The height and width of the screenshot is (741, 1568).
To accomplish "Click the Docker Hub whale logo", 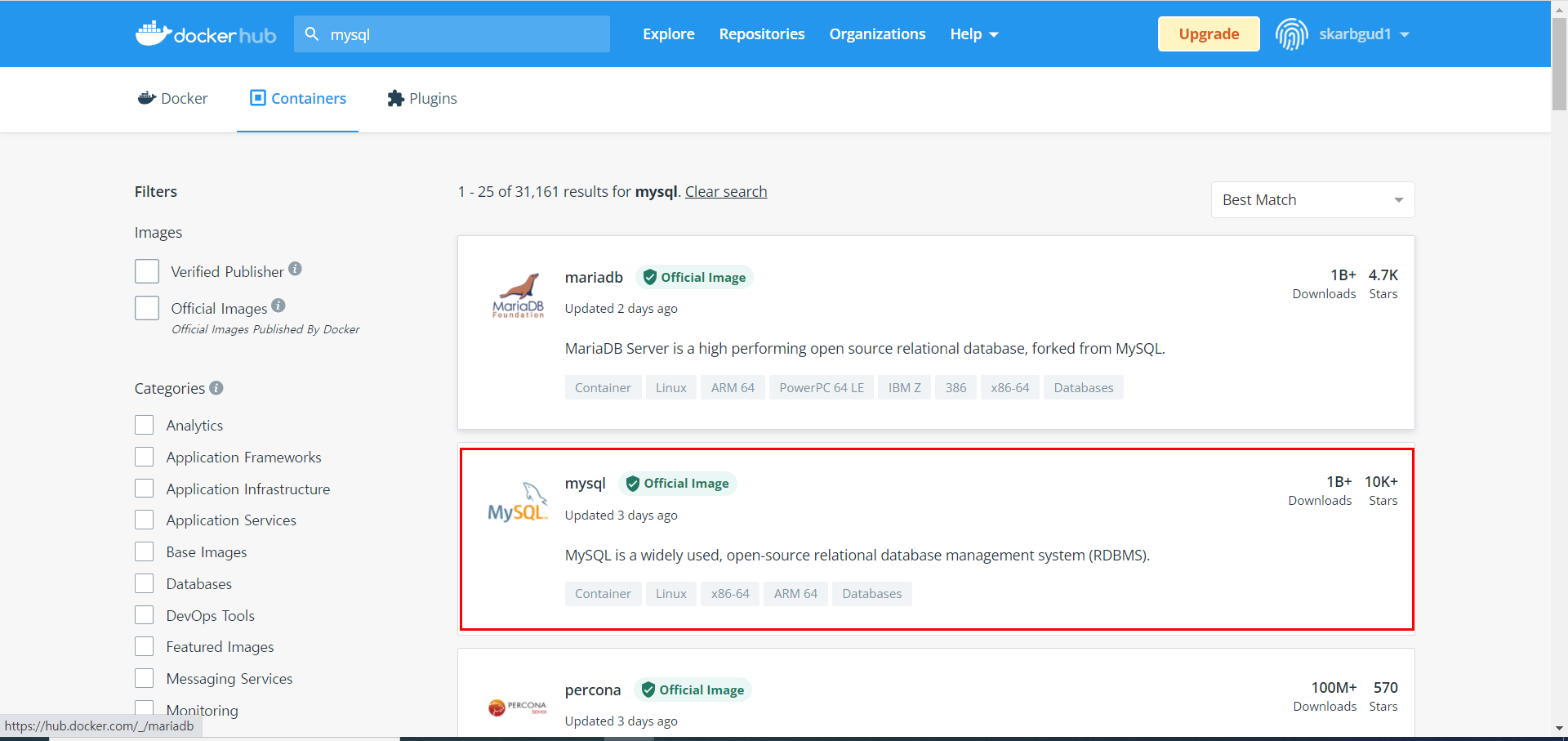I will pyautogui.click(x=205, y=34).
